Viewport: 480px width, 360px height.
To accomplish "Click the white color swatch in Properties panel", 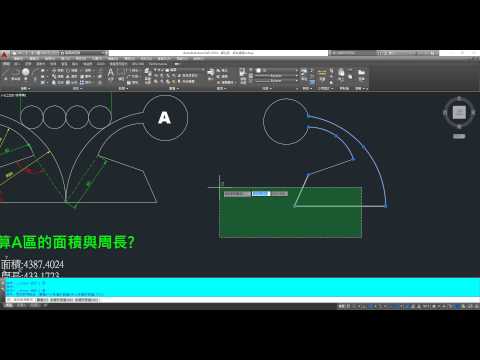I will 258,70.
